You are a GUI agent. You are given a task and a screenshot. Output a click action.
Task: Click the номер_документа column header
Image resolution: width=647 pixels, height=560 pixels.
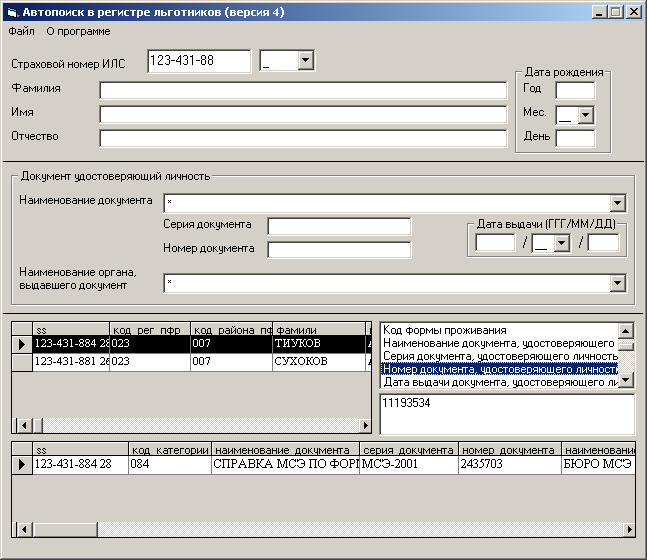(509, 450)
